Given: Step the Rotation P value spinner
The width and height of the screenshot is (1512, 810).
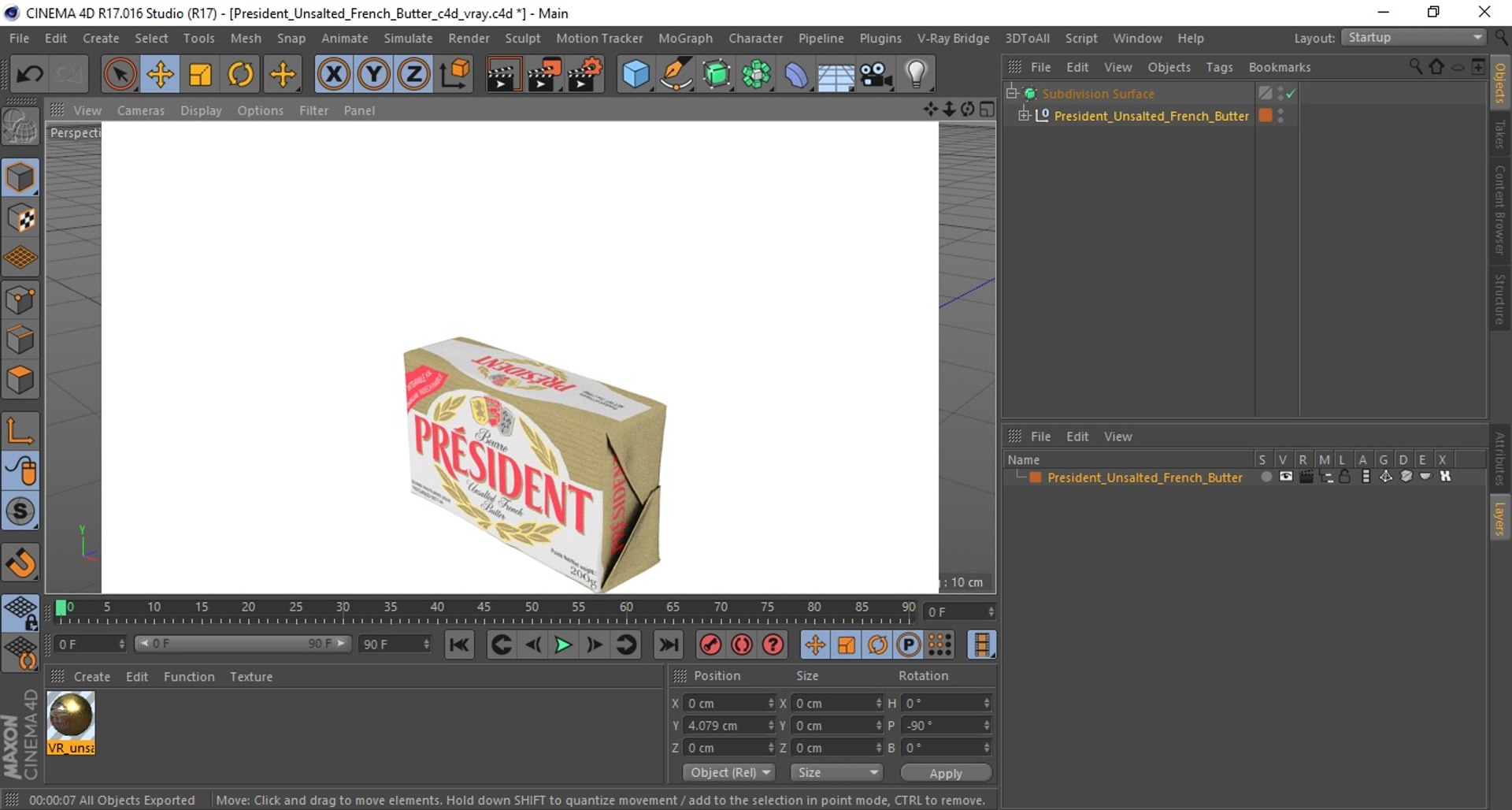Looking at the screenshot, I should [x=987, y=726].
